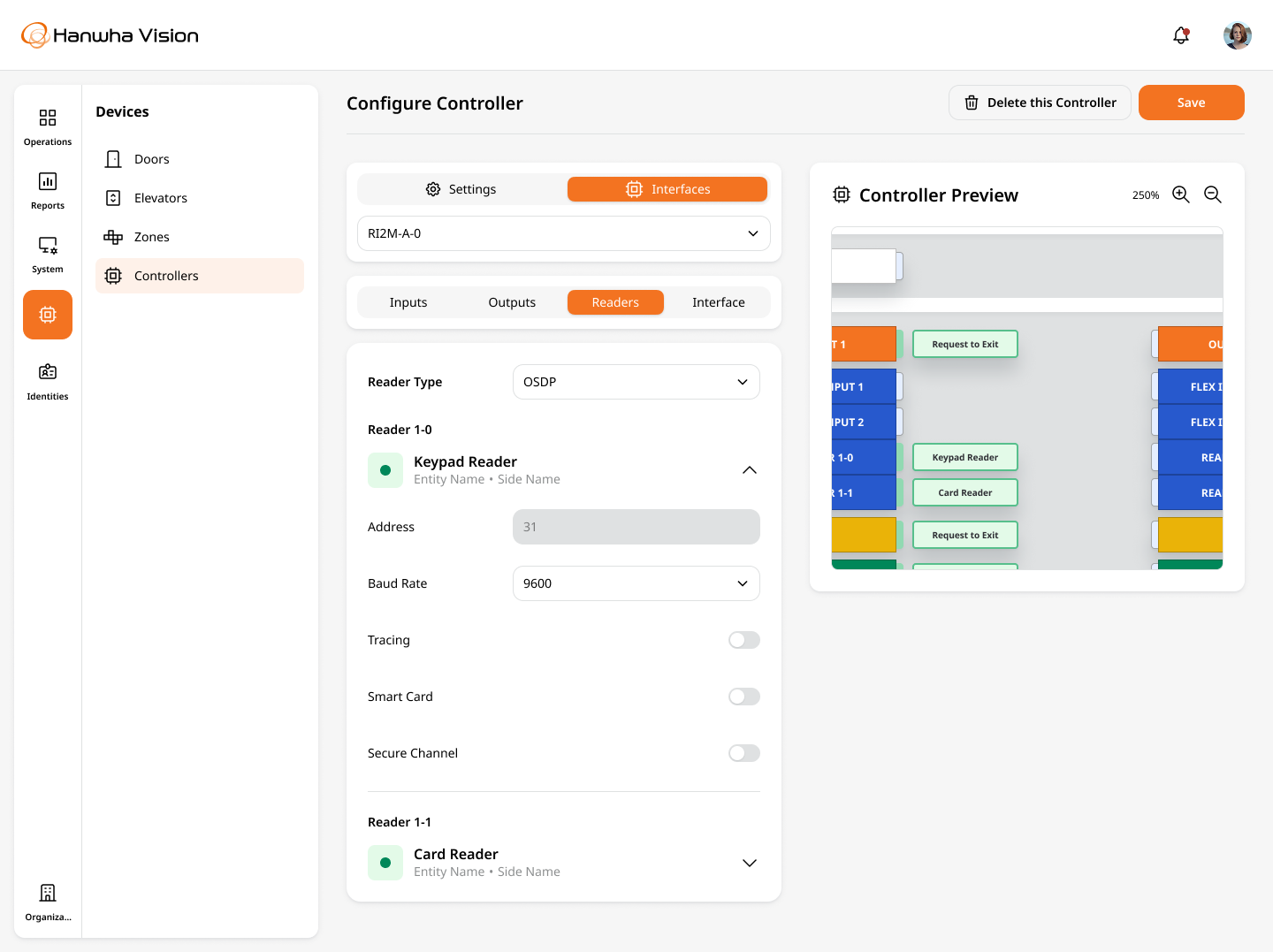Select the highlighted Devices chip icon

[48, 315]
